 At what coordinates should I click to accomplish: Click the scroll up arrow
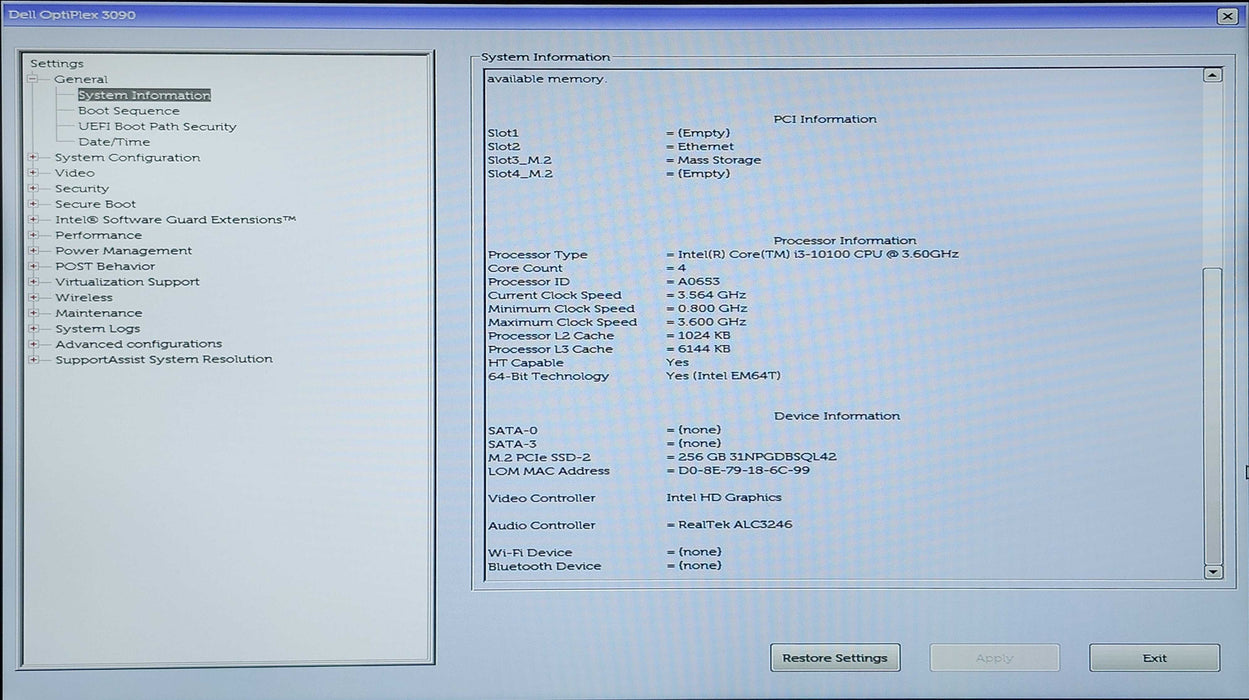coord(1212,76)
